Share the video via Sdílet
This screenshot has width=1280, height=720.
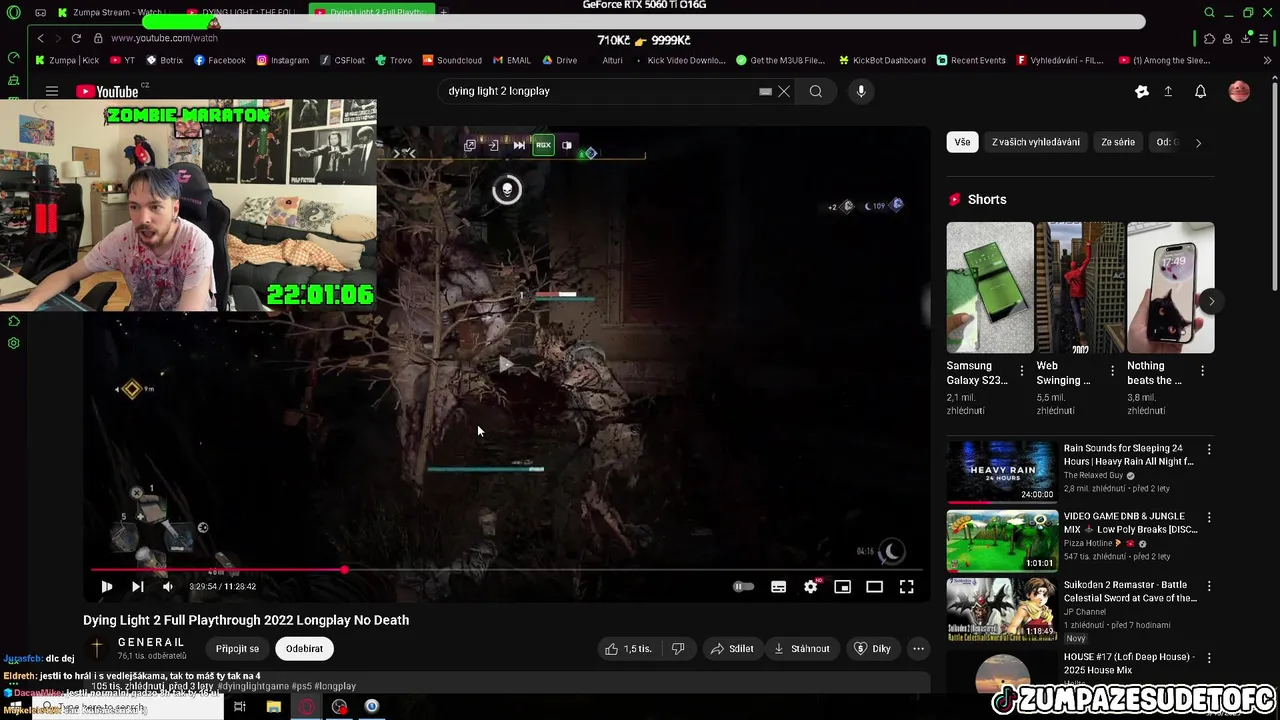point(732,649)
